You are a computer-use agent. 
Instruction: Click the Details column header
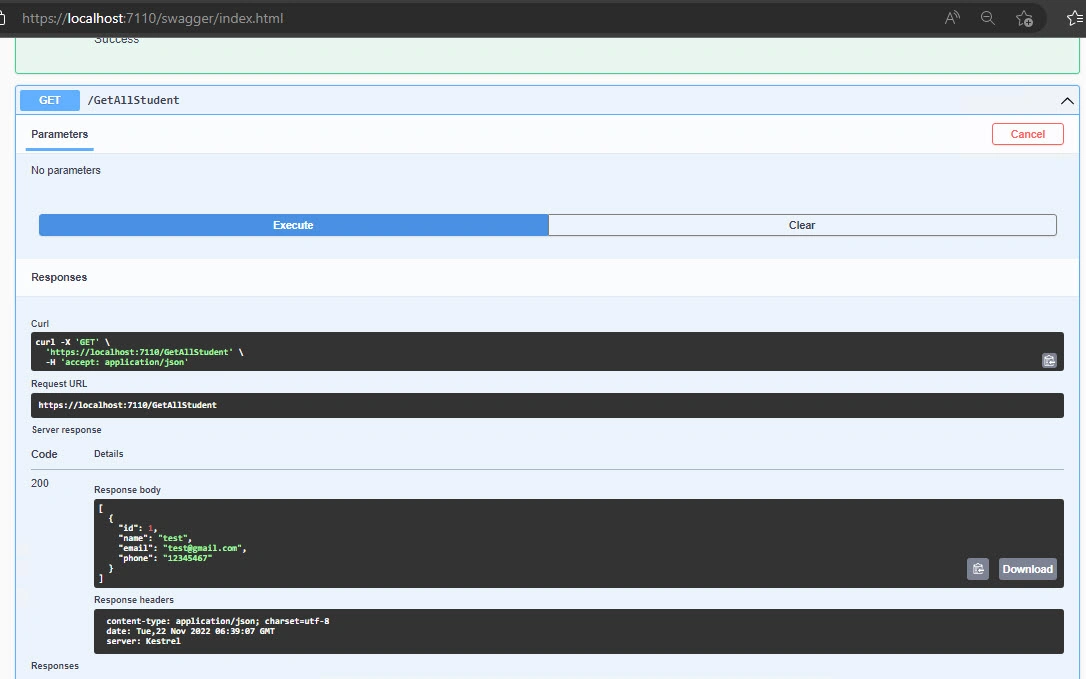109,454
